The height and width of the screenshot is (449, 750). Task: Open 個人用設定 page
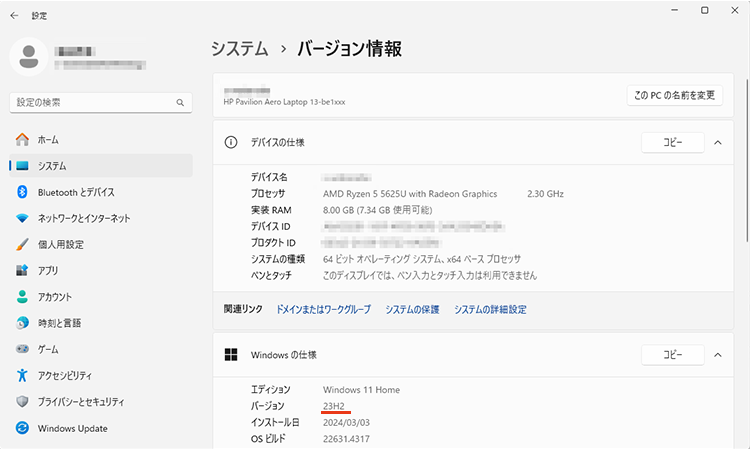coord(101,244)
